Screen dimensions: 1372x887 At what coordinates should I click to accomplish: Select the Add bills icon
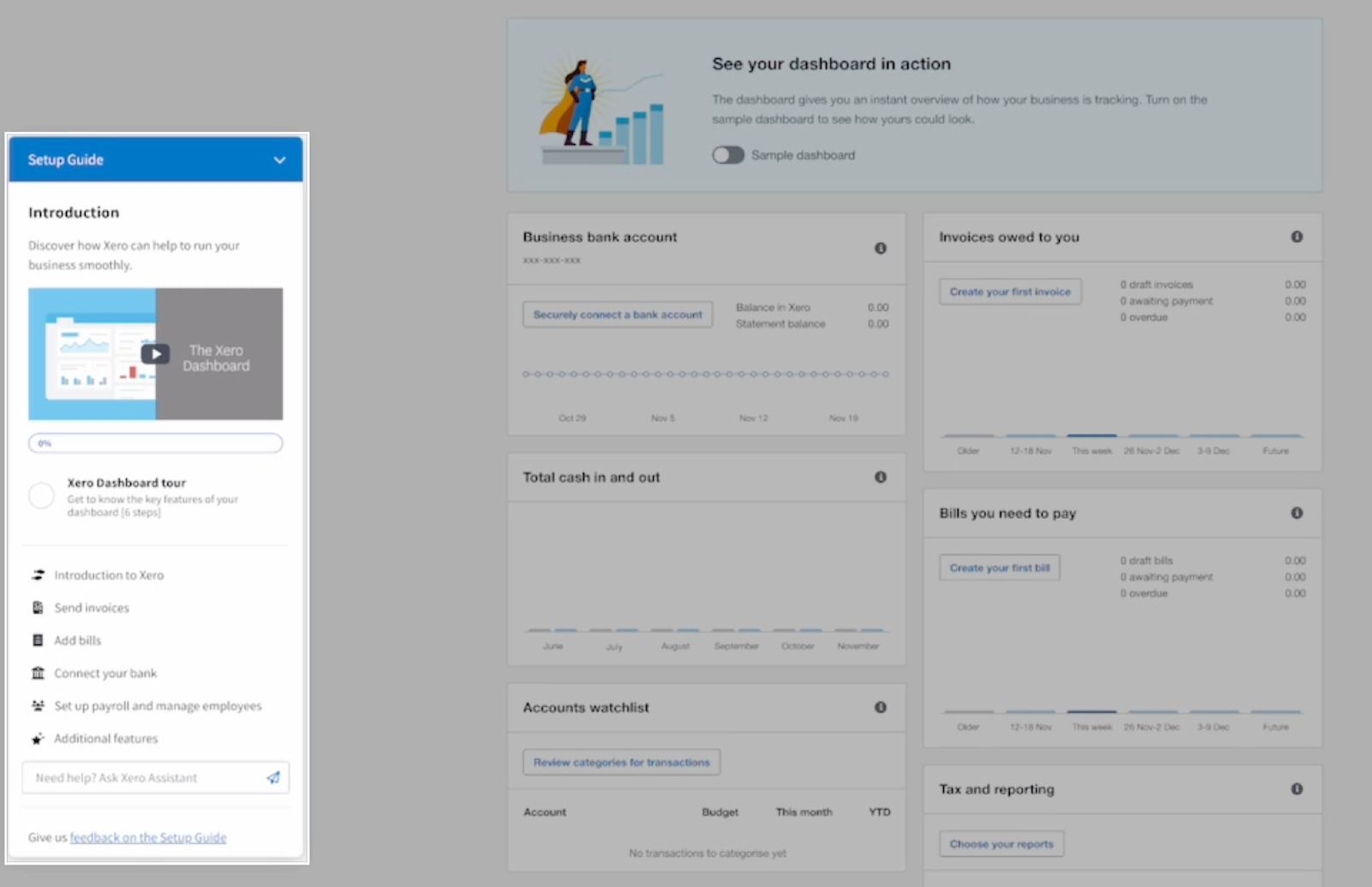[38, 640]
